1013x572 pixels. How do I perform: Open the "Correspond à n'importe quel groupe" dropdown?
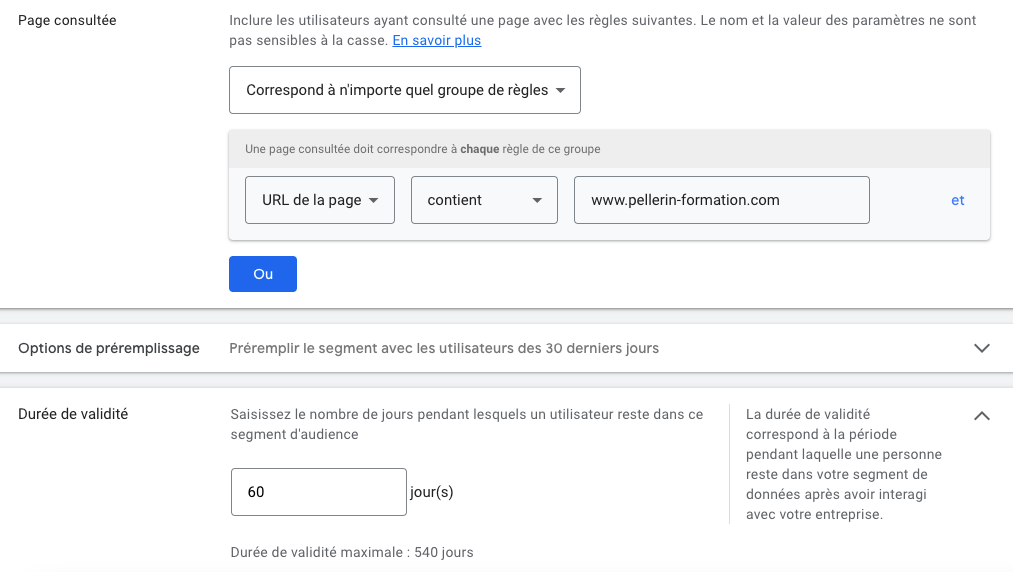(397, 90)
